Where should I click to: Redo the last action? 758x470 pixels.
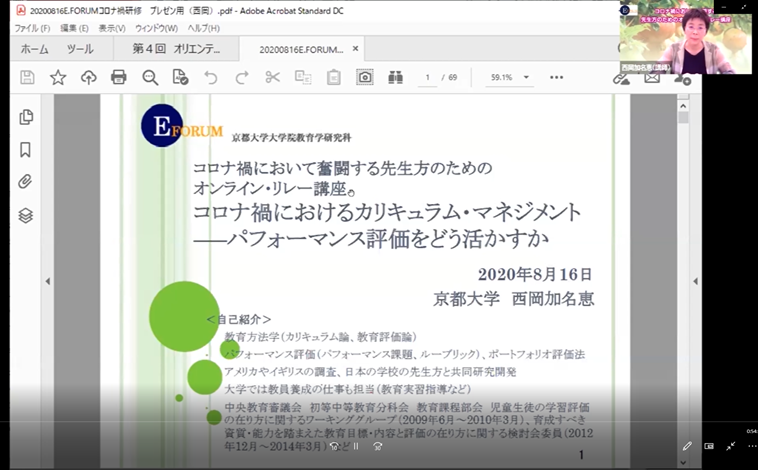[242, 77]
